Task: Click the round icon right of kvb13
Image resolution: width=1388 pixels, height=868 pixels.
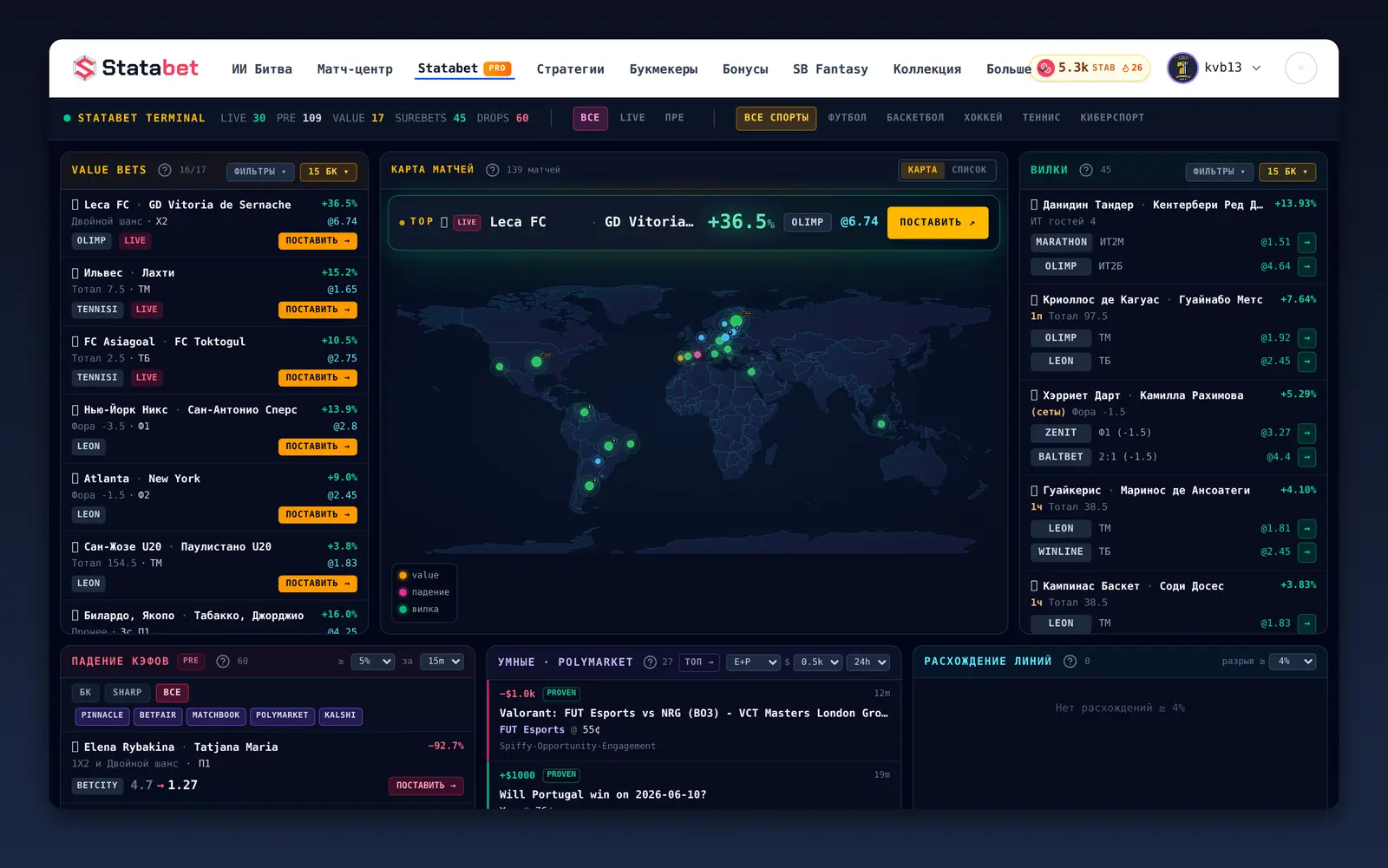Action: click(x=1300, y=68)
